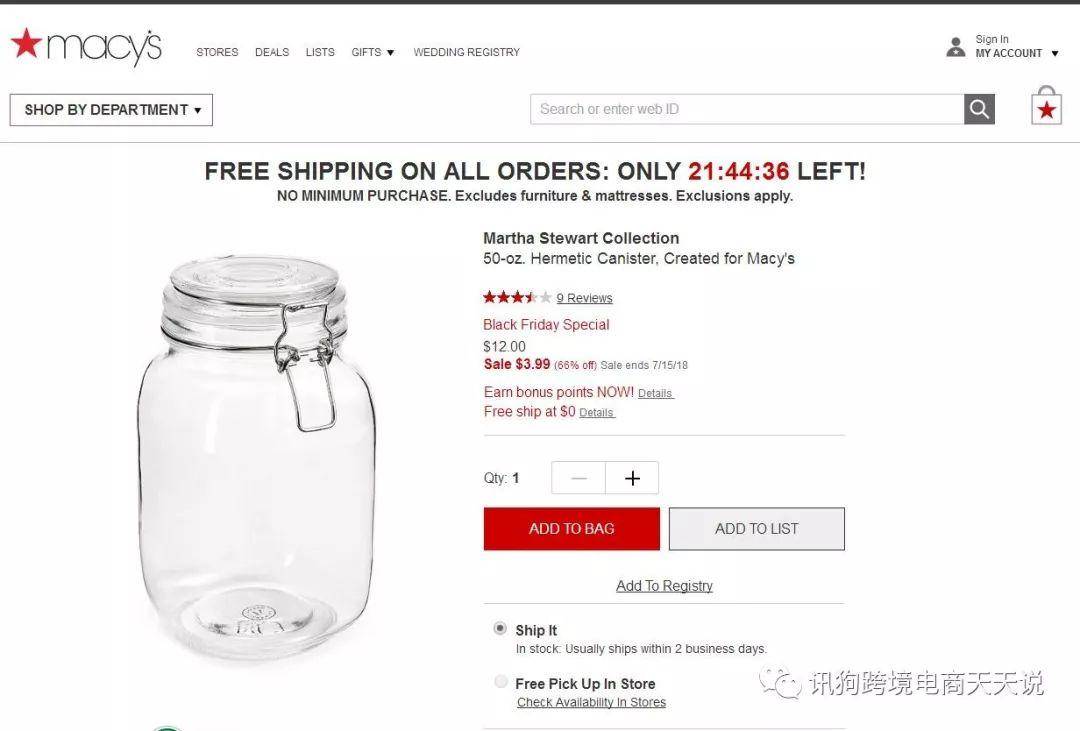This screenshot has height=731, width=1080.
Task: Decrease quantity with minus button
Action: 579,478
